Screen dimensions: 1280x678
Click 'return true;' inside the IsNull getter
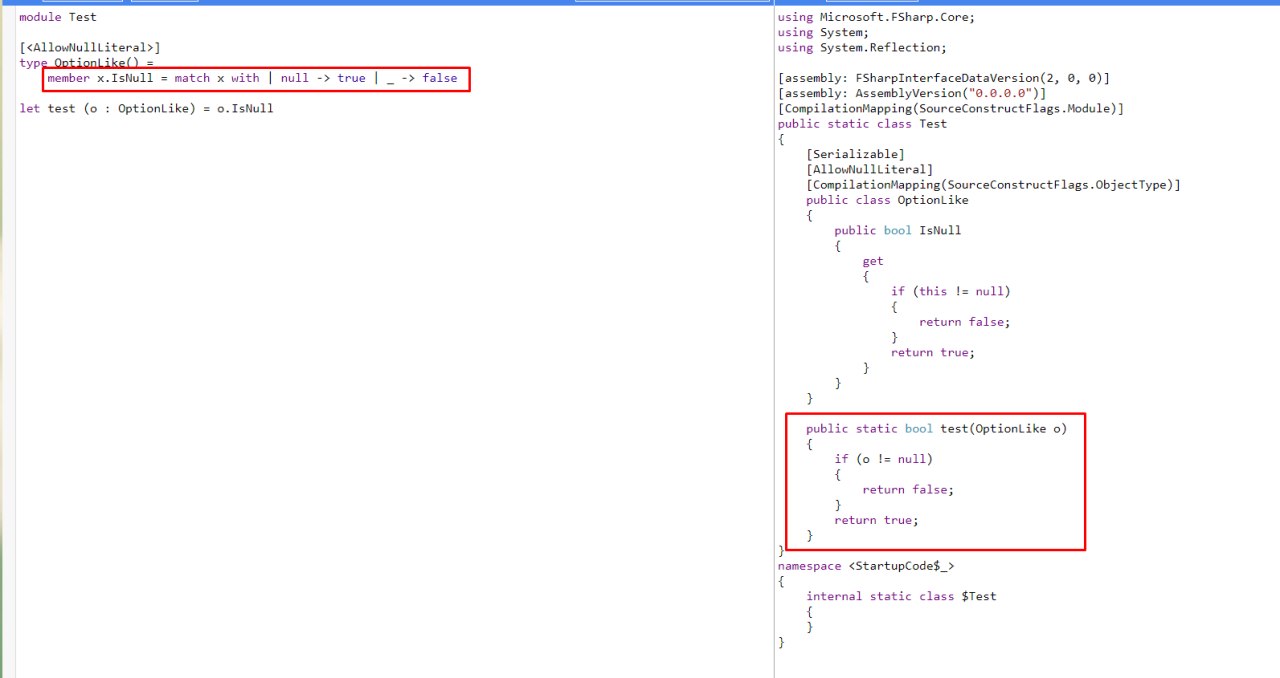(x=933, y=352)
